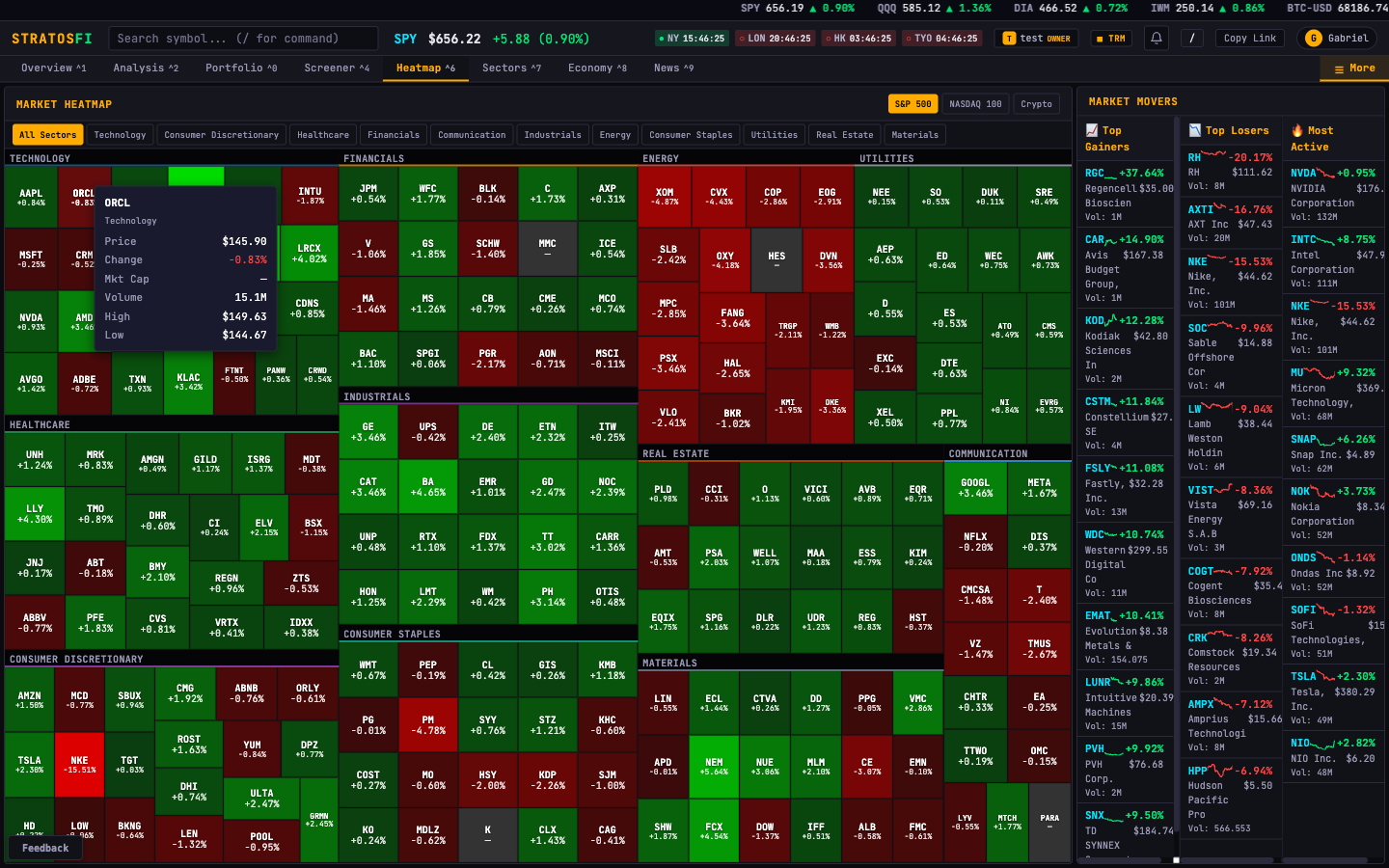Click the slash command icon button

coord(1192,39)
